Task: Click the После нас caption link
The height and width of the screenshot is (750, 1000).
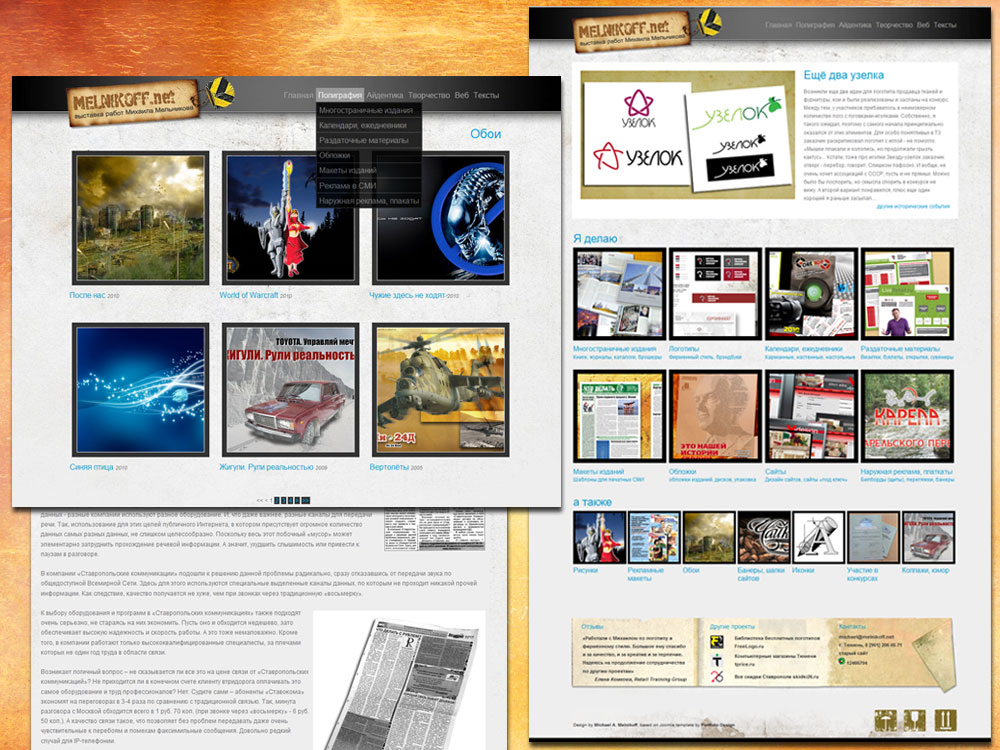Action: pos(87,295)
